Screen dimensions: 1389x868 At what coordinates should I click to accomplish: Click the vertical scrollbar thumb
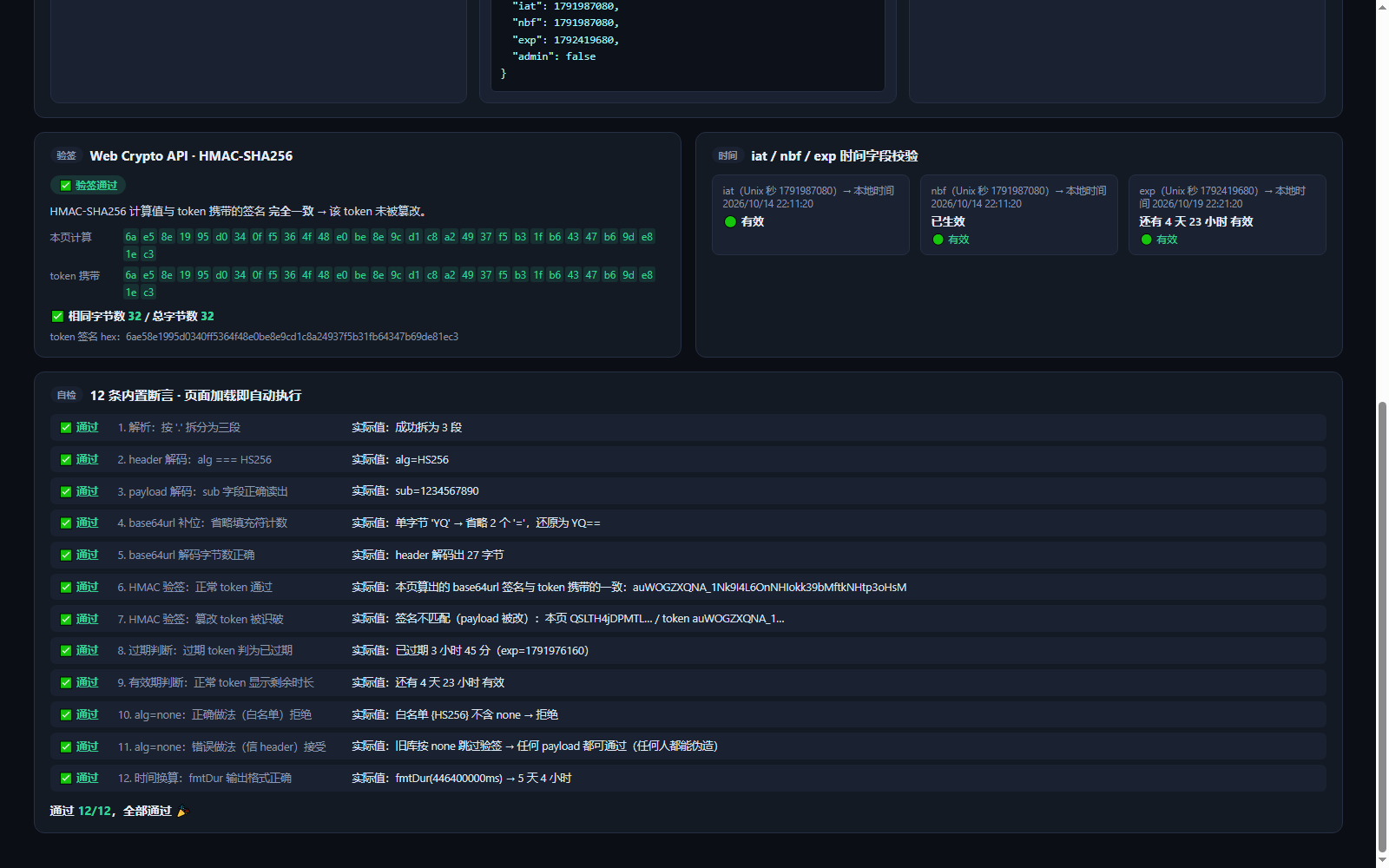(1382, 627)
